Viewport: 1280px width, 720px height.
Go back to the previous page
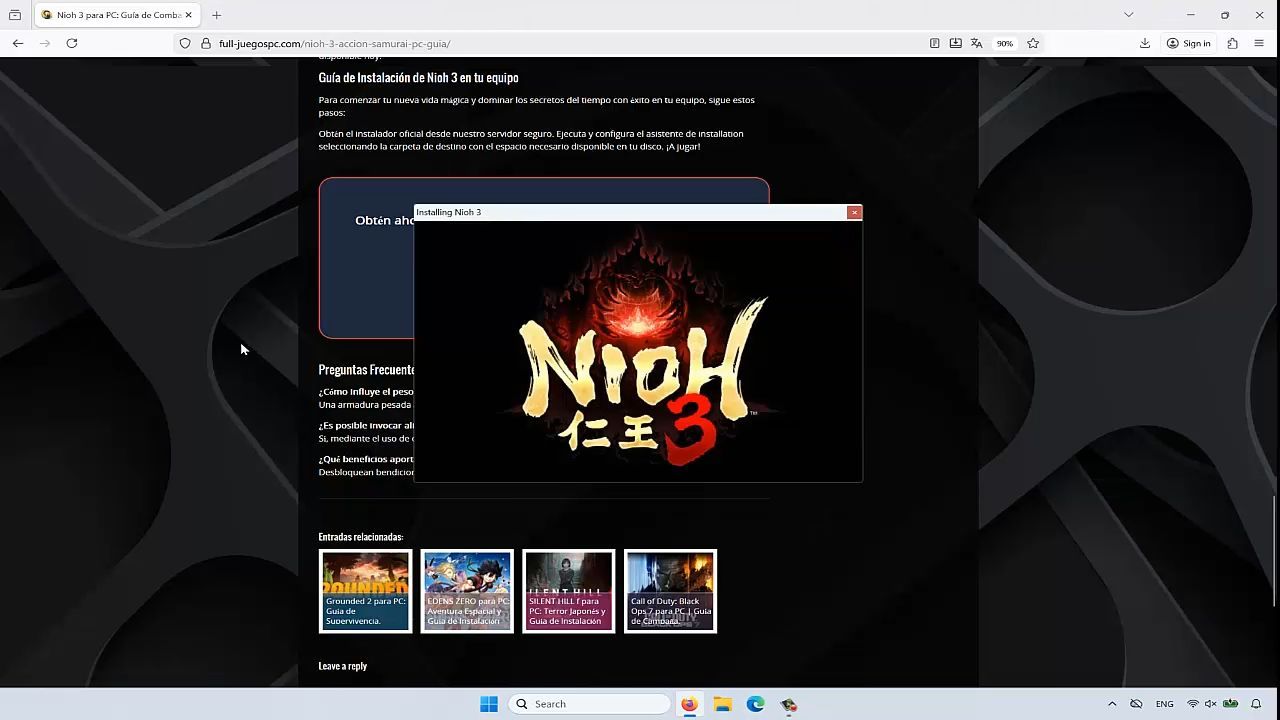click(18, 43)
